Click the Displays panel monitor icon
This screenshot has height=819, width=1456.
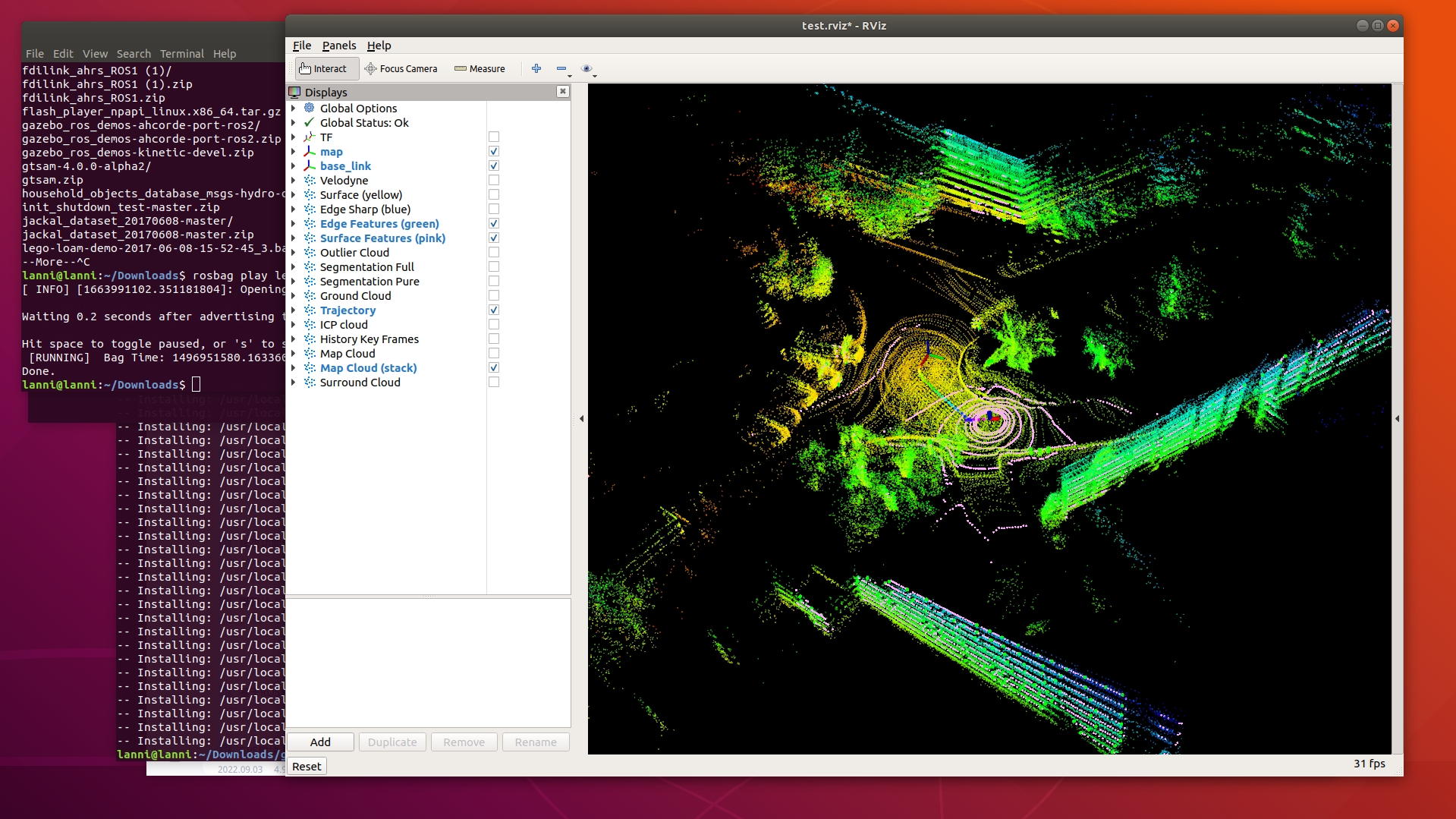294,92
